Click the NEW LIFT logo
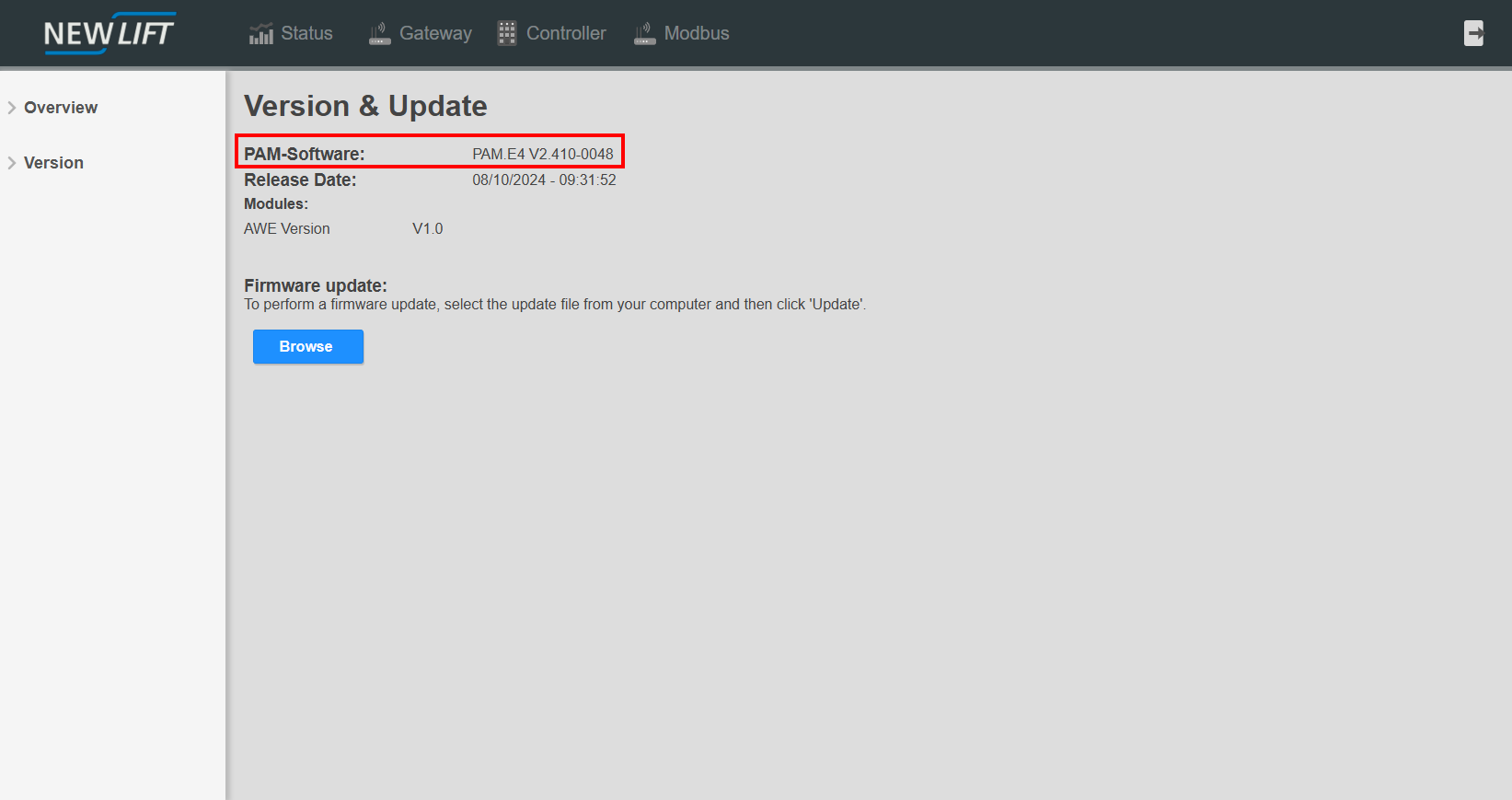1512x800 pixels. pyautogui.click(x=110, y=33)
